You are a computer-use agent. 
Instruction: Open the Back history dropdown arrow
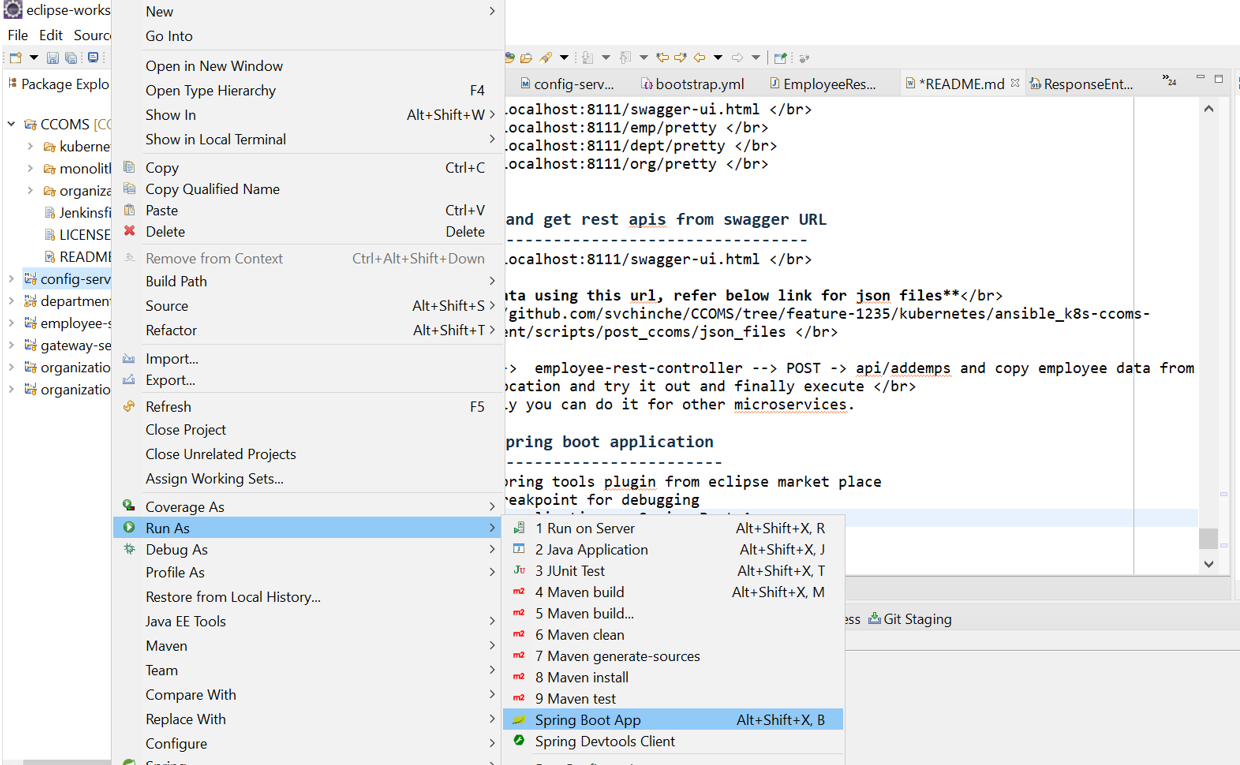pyautogui.click(x=718, y=58)
